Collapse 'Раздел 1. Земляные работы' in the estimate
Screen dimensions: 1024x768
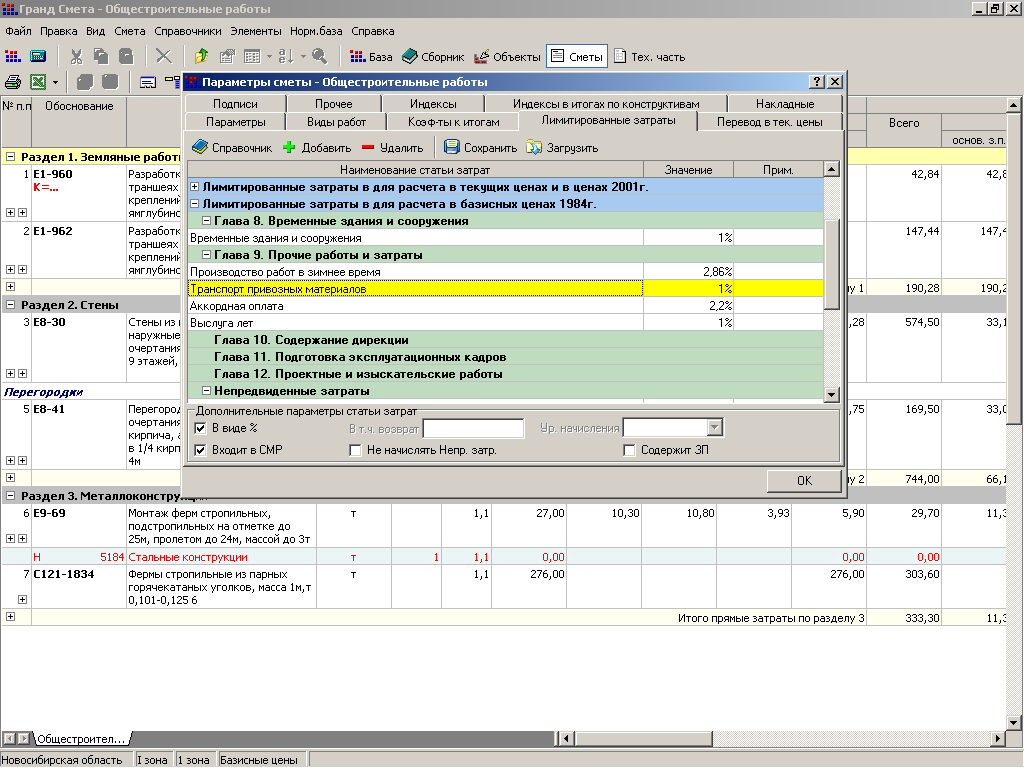[x=10, y=157]
